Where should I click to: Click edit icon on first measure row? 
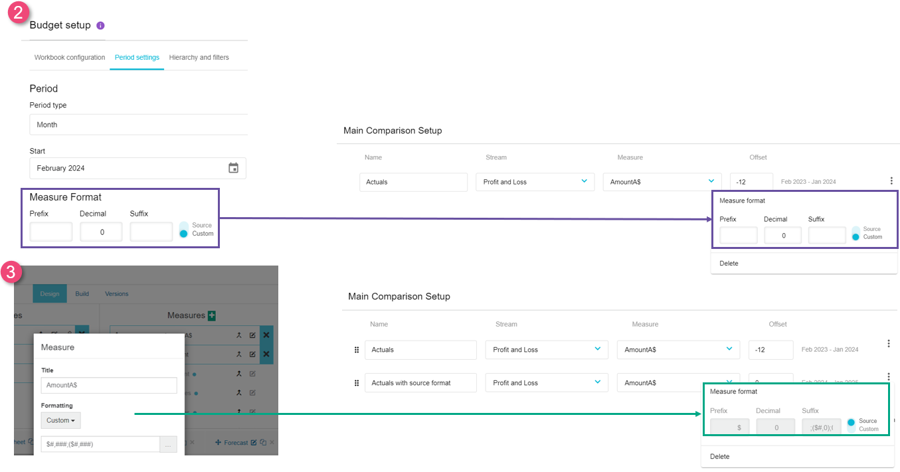[x=253, y=336]
